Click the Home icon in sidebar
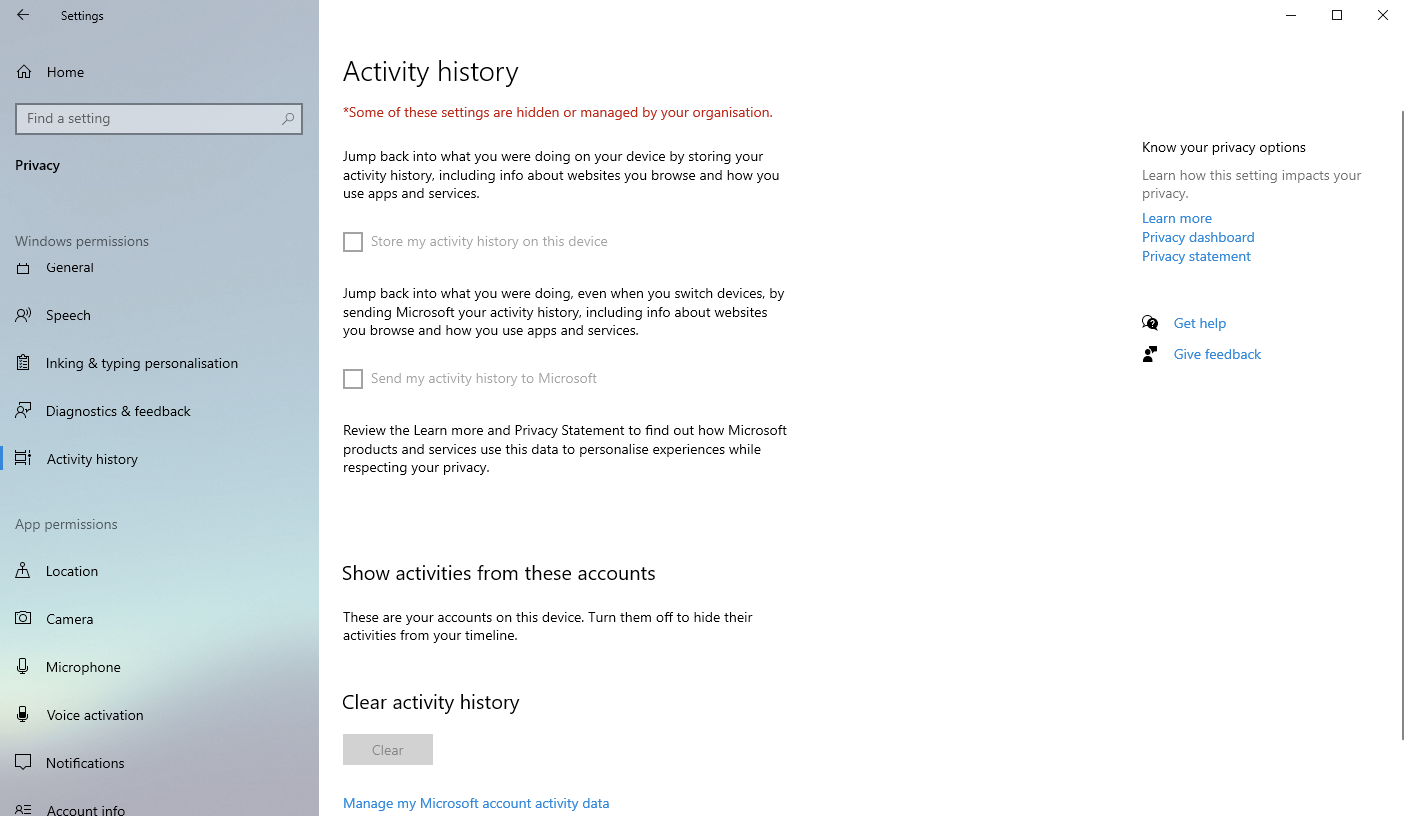This screenshot has height=816, width=1406. click(x=24, y=72)
